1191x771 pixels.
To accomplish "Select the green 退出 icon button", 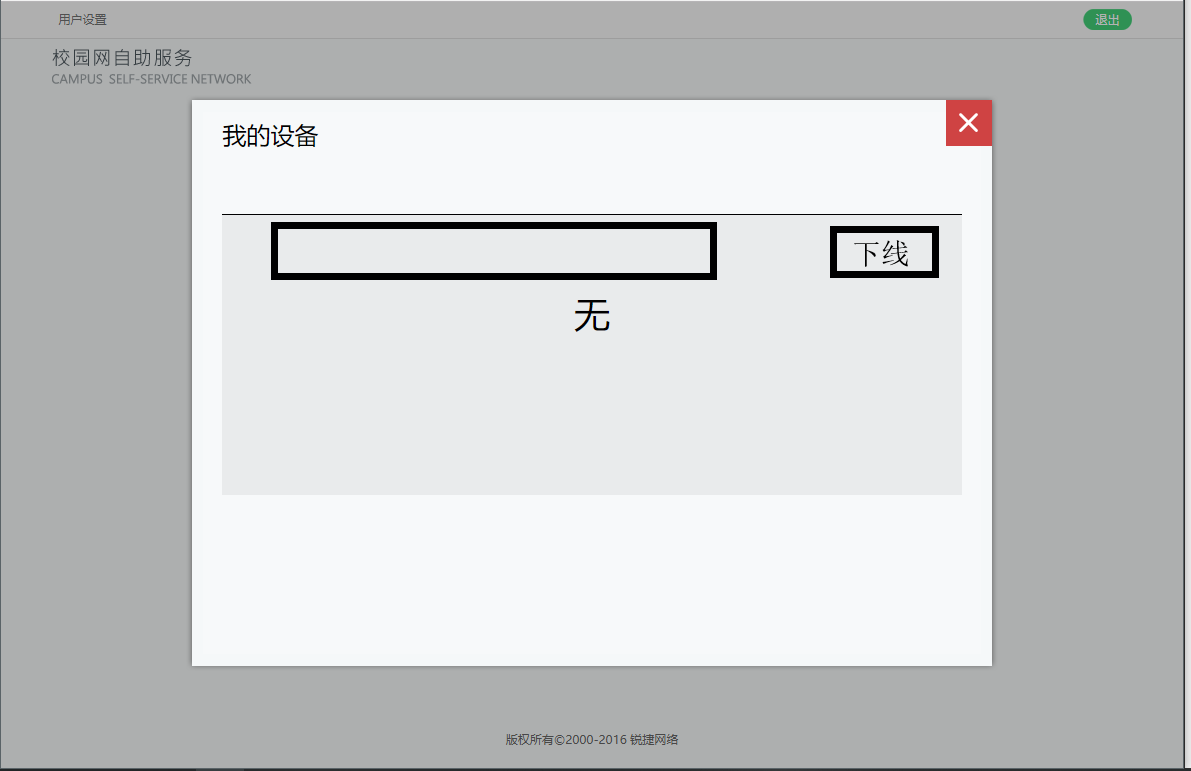I will (1107, 19).
